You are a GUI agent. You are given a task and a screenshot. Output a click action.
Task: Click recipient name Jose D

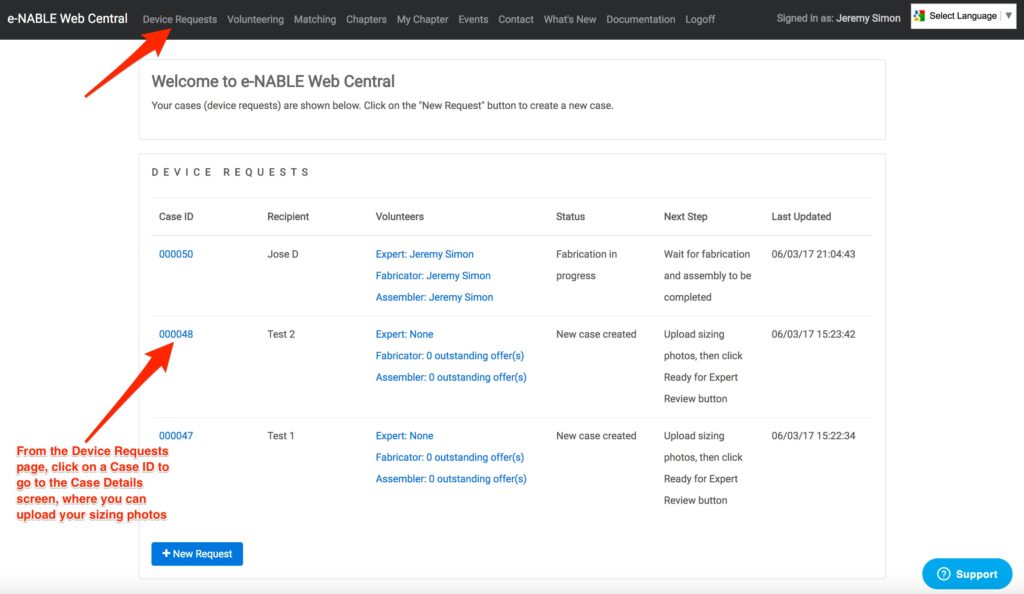[283, 254]
